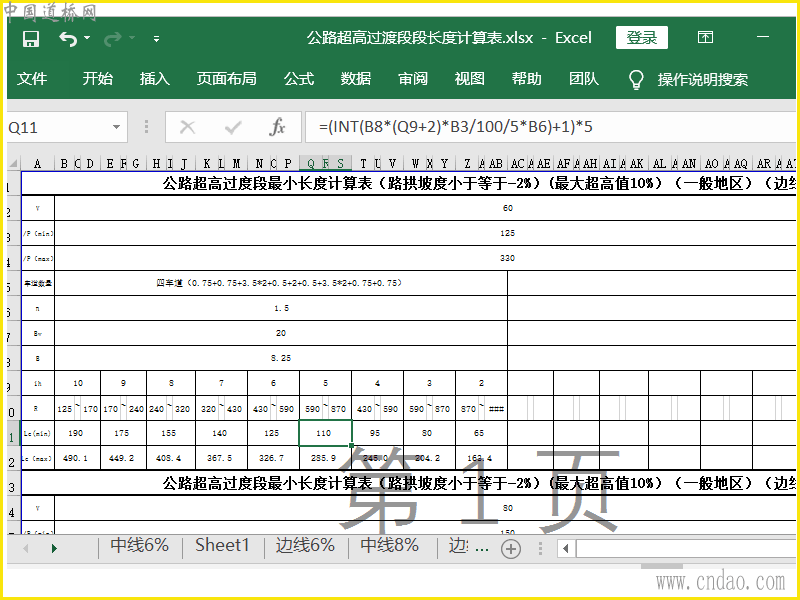Select column Z header
This screenshot has height=600, width=800.
[x=467, y=164]
